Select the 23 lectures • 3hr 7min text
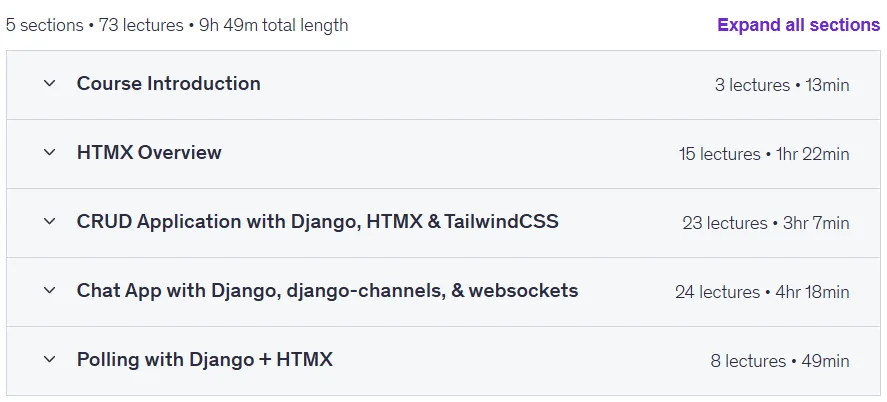This screenshot has height=402, width=887. [766, 223]
